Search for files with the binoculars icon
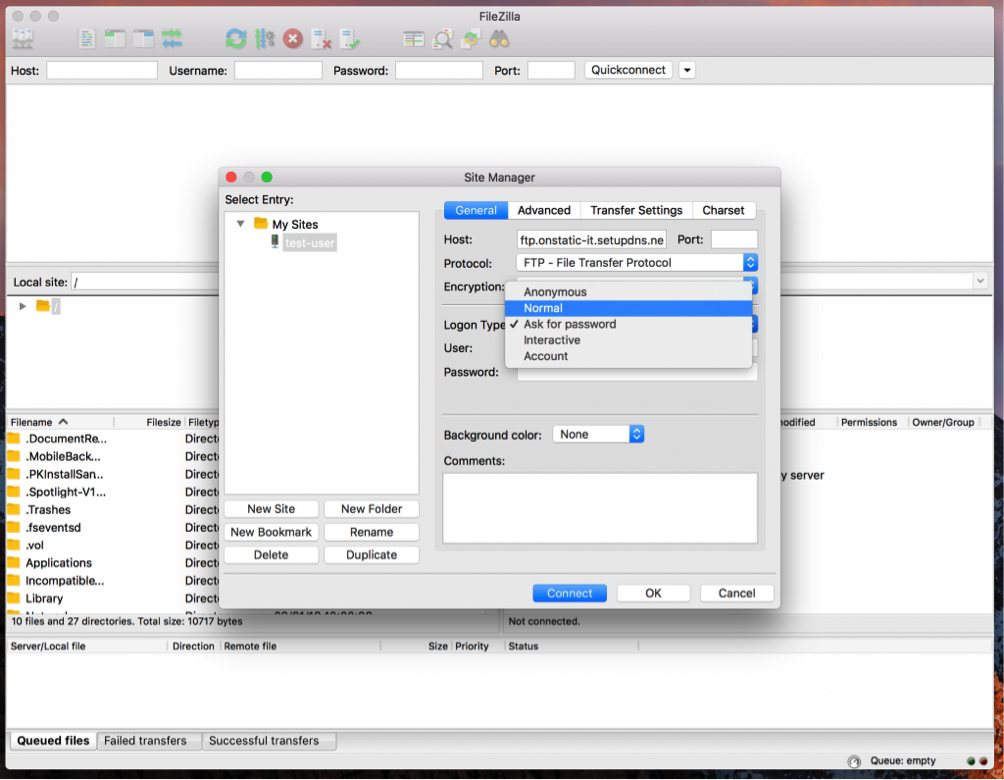This screenshot has height=780, width=1004. [x=499, y=40]
